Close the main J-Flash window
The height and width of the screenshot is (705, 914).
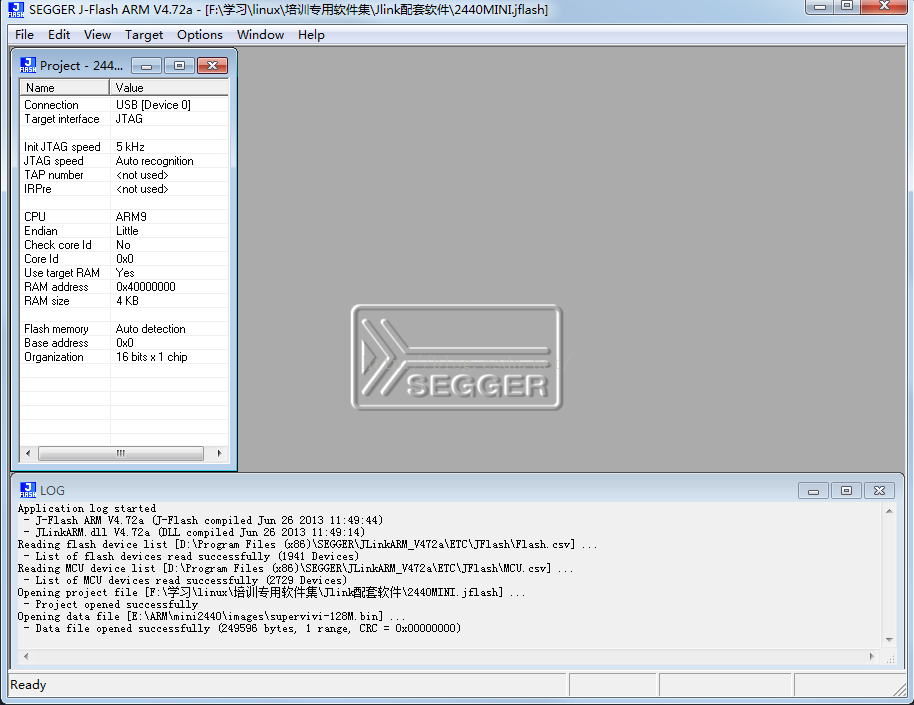(884, 6)
